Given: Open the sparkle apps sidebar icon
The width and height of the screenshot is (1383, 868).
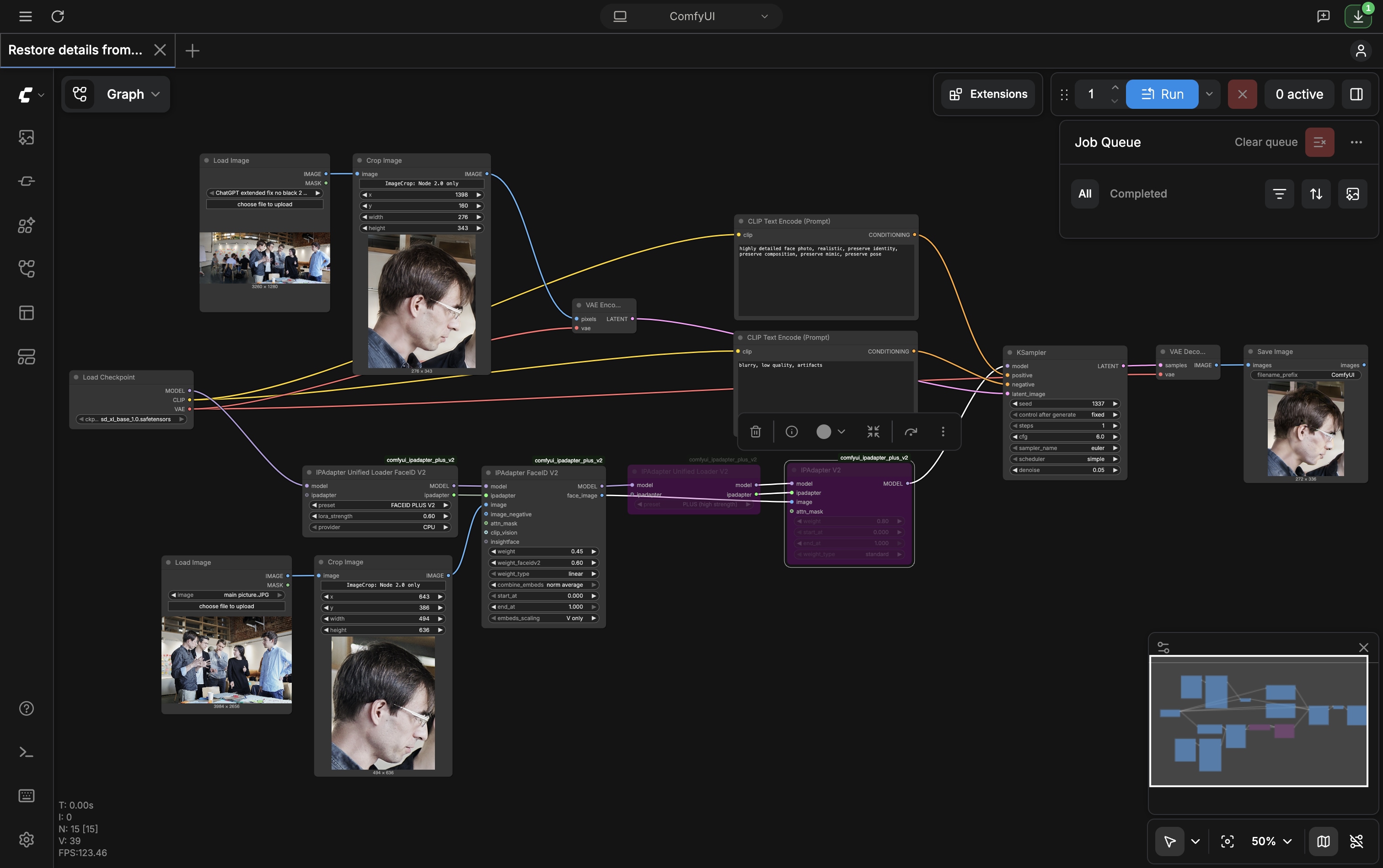Looking at the screenshot, I should click(27, 225).
